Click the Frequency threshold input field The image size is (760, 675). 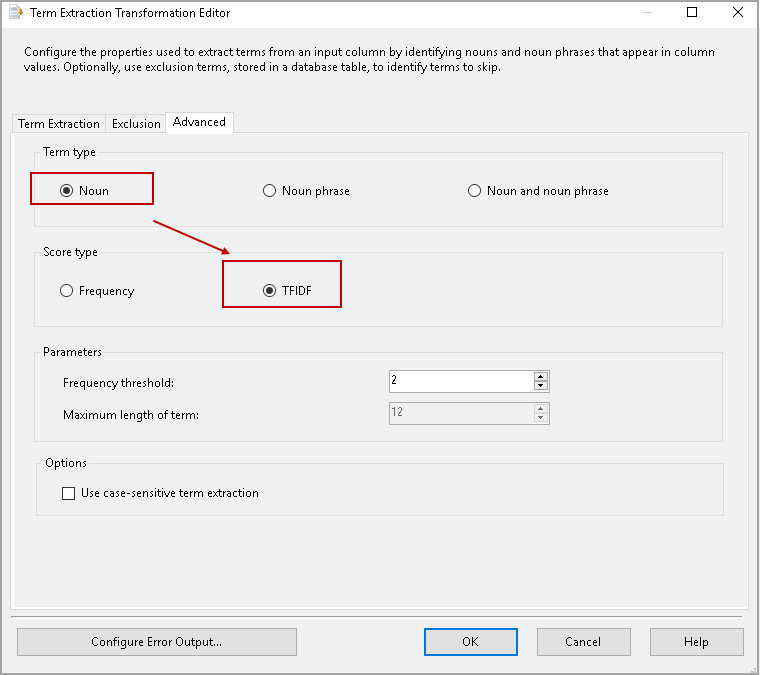460,381
